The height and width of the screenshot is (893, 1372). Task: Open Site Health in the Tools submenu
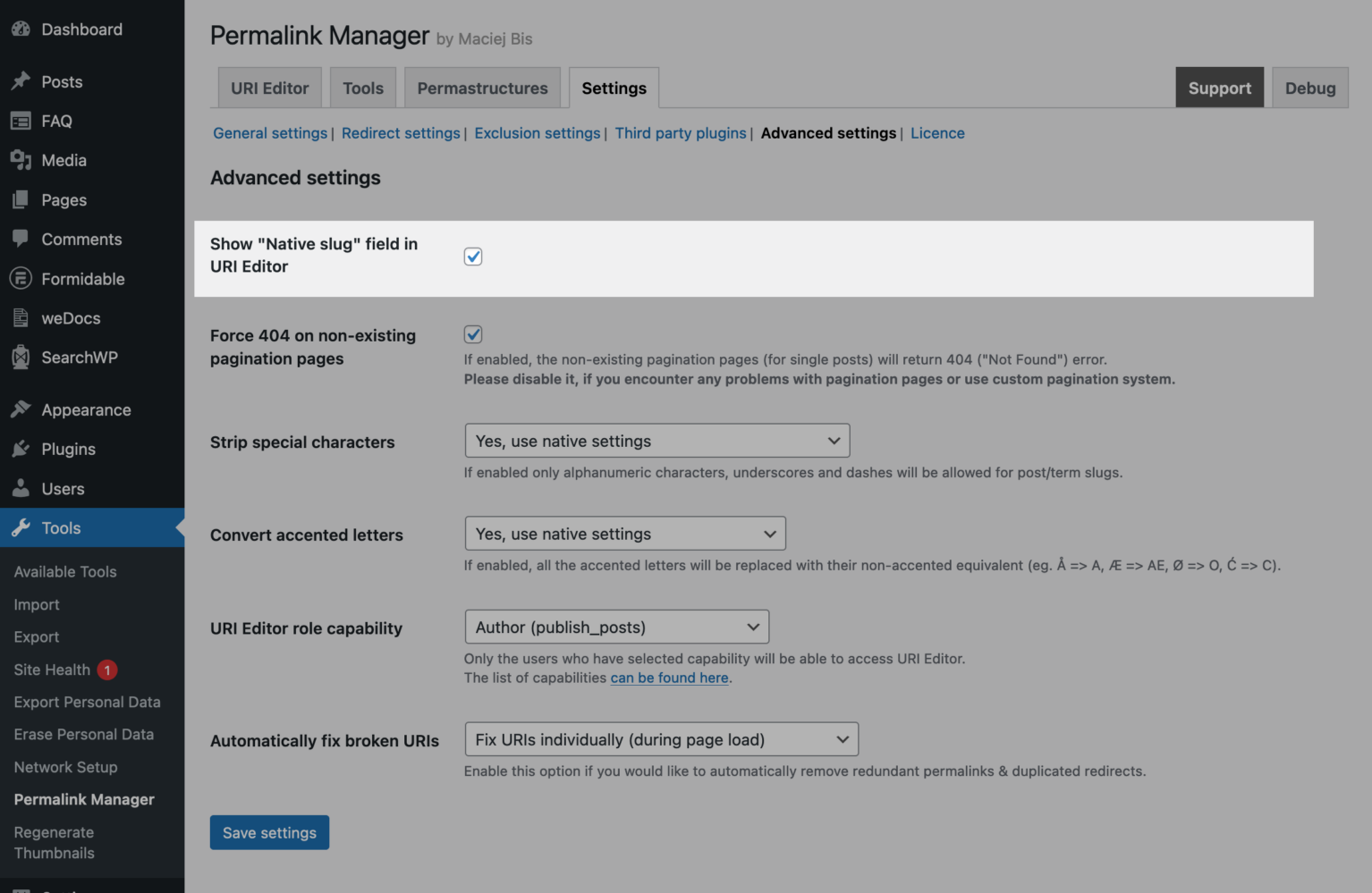click(53, 670)
